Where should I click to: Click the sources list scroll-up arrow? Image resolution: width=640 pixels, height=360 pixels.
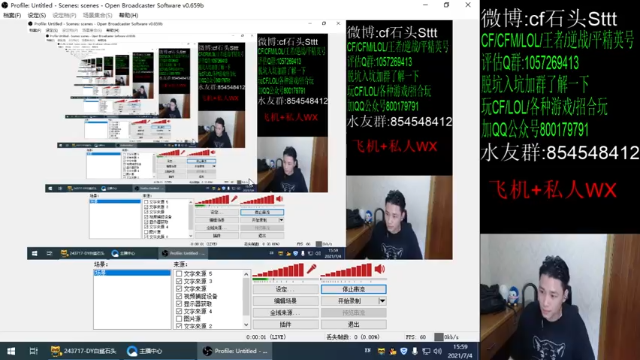(x=246, y=274)
